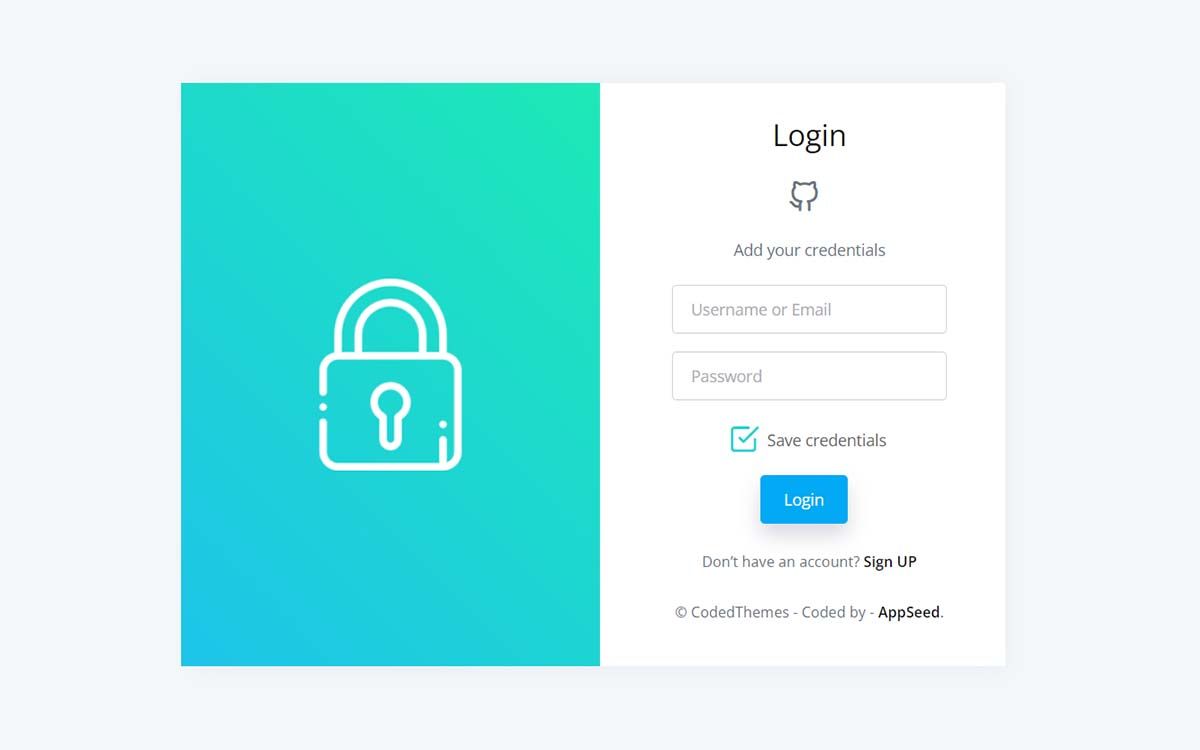The height and width of the screenshot is (750, 1200).
Task: Click the copyright symbol before CodedThemes
Action: 681,612
